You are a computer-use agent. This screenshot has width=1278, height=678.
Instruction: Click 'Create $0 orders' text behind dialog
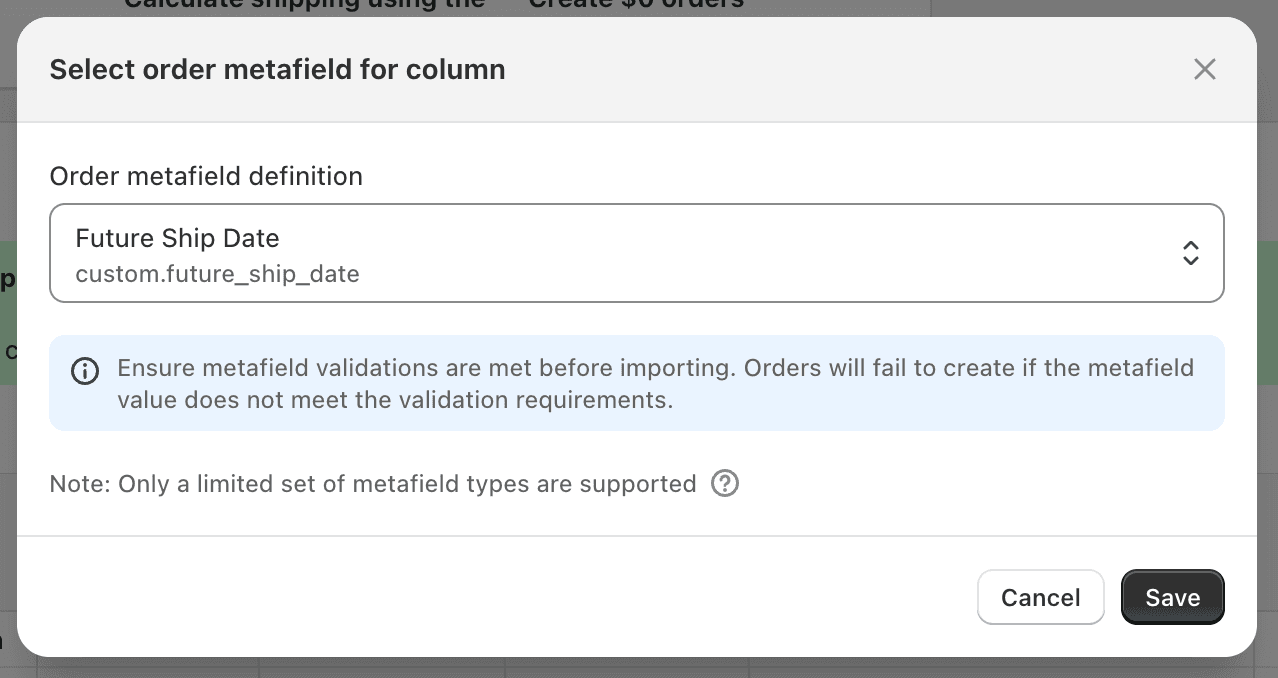[636, 5]
